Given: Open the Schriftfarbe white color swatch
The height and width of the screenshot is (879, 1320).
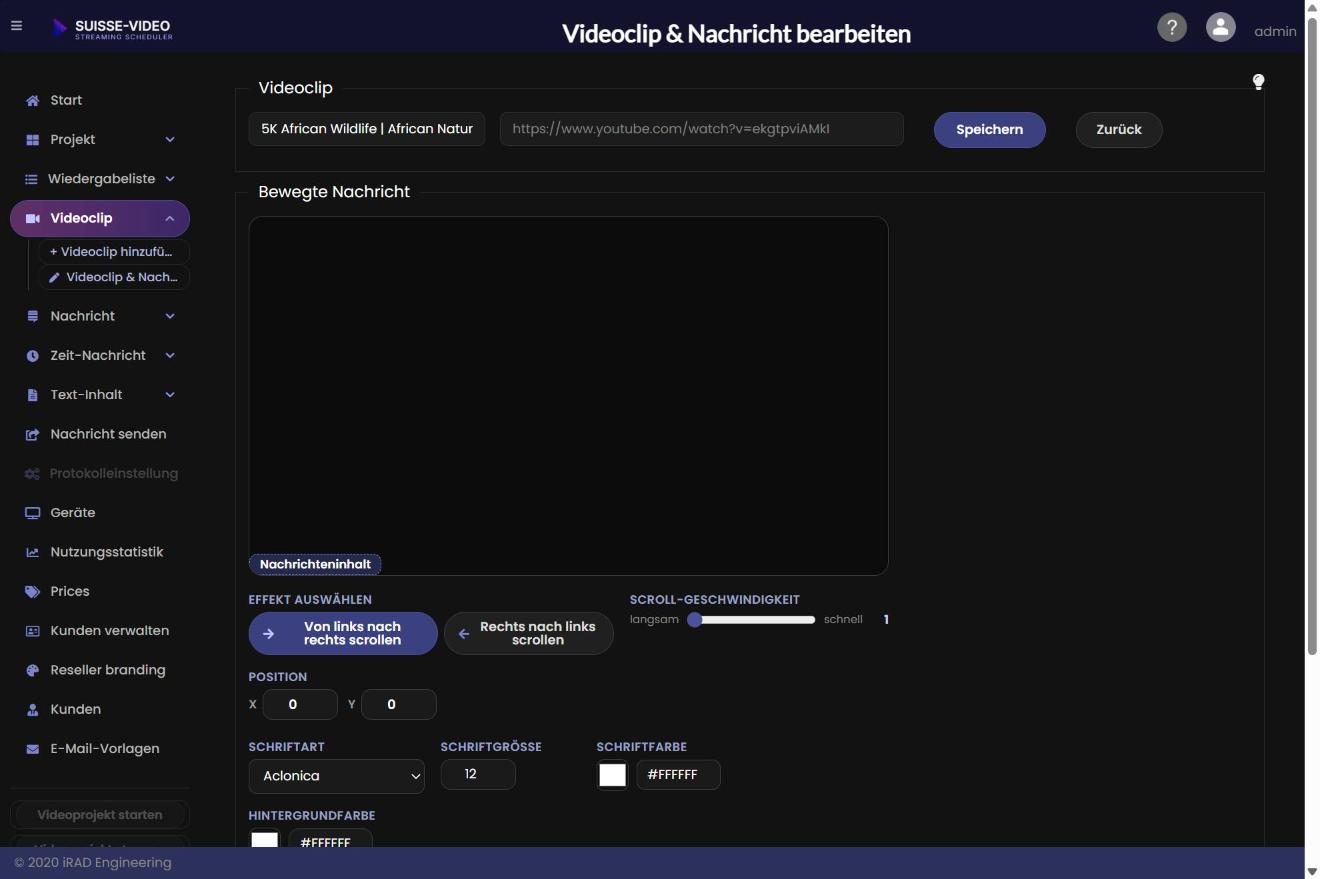Looking at the screenshot, I should coord(612,775).
